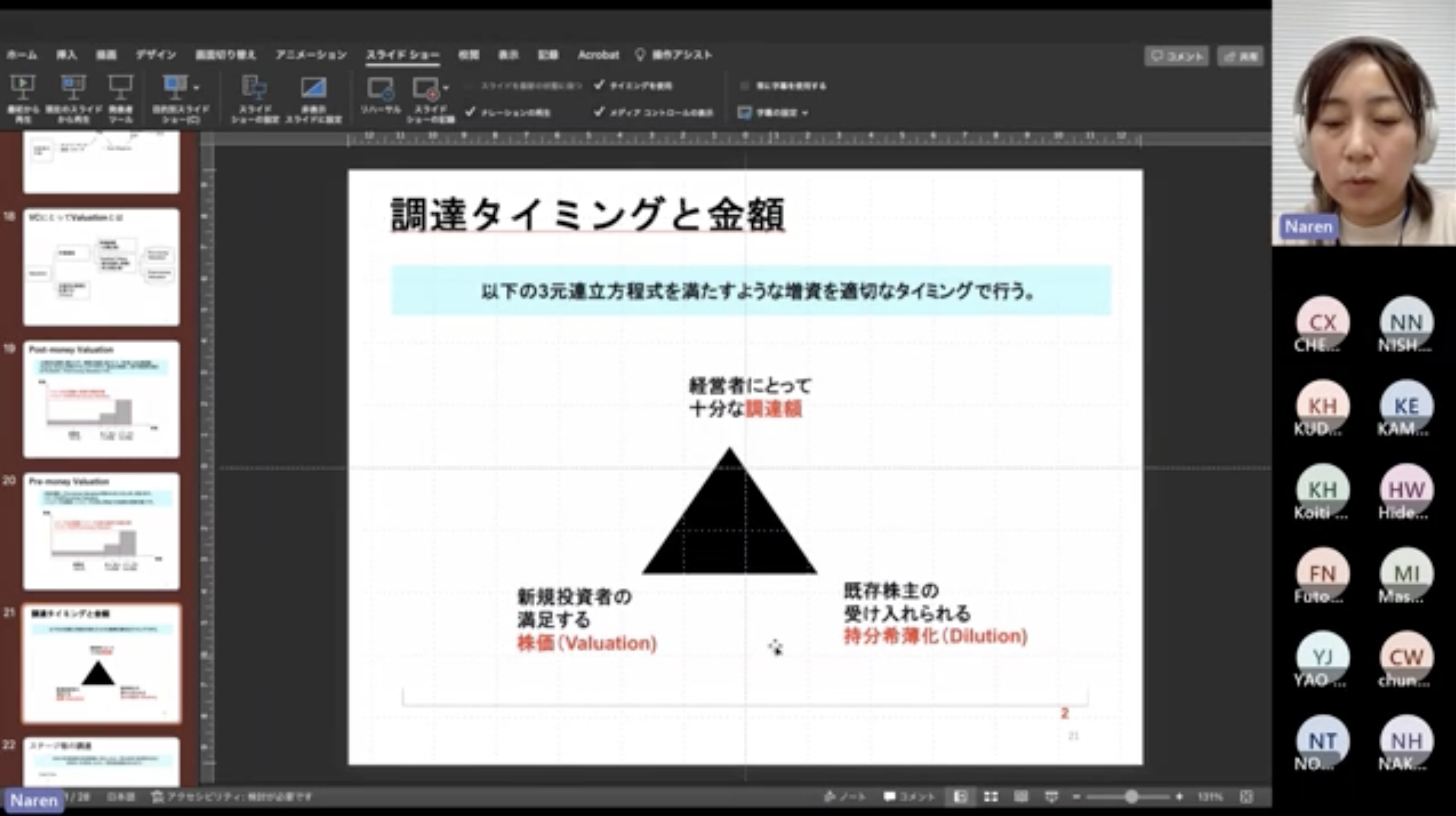
Task: Start slideshow from the beginning icon
Action: pyautogui.click(x=23, y=87)
